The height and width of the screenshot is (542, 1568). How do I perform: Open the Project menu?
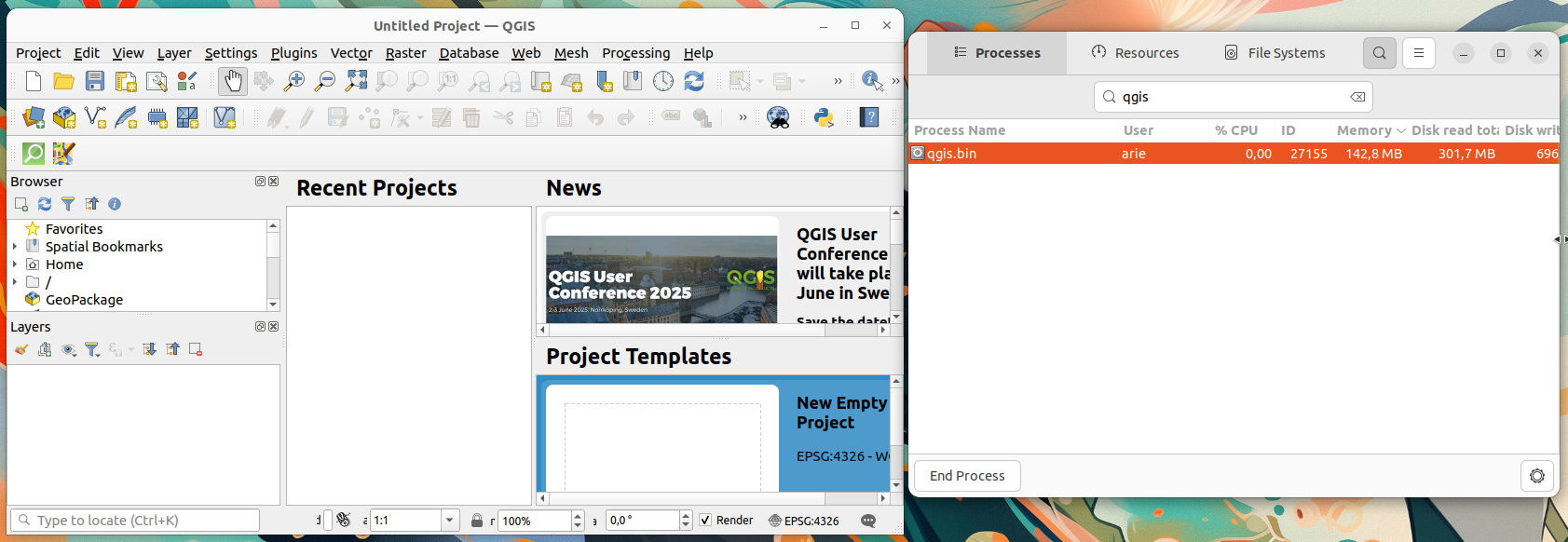click(x=38, y=53)
